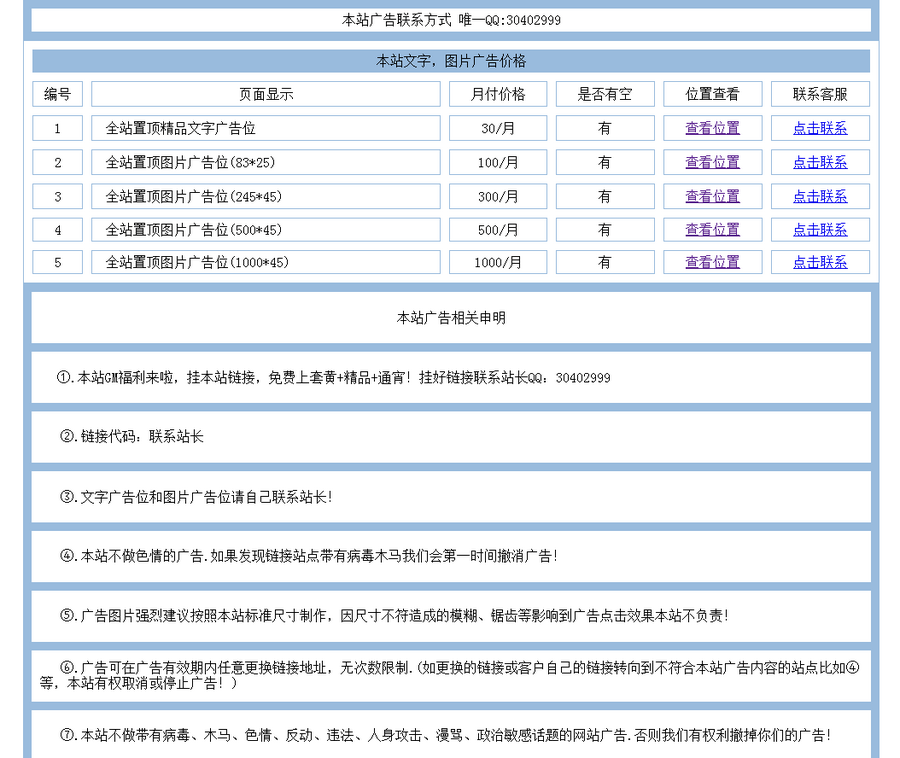The width and height of the screenshot is (900, 758).
Task: Click the 本站文字，图片广告价格 table title
Action: click(451, 61)
